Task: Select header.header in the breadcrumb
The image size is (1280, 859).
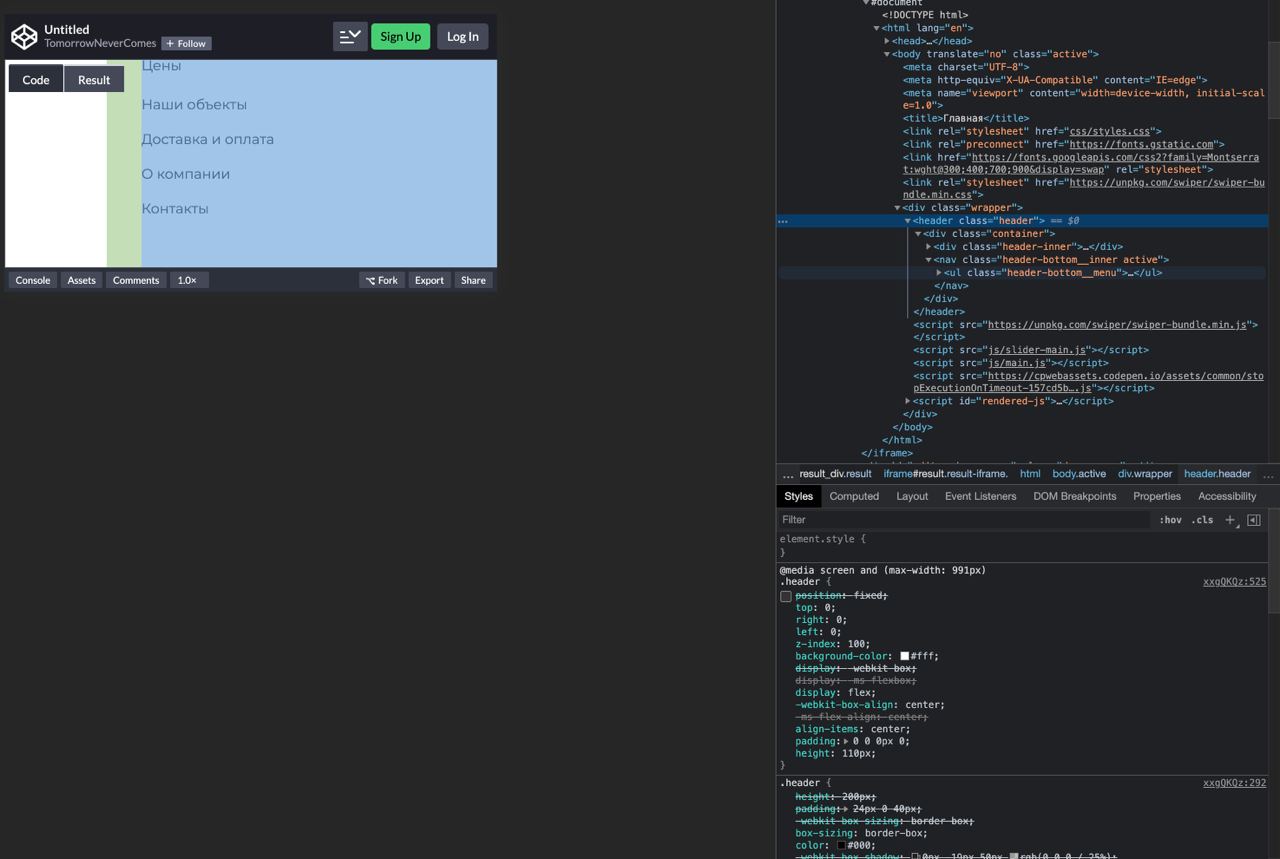Action: (x=1217, y=474)
